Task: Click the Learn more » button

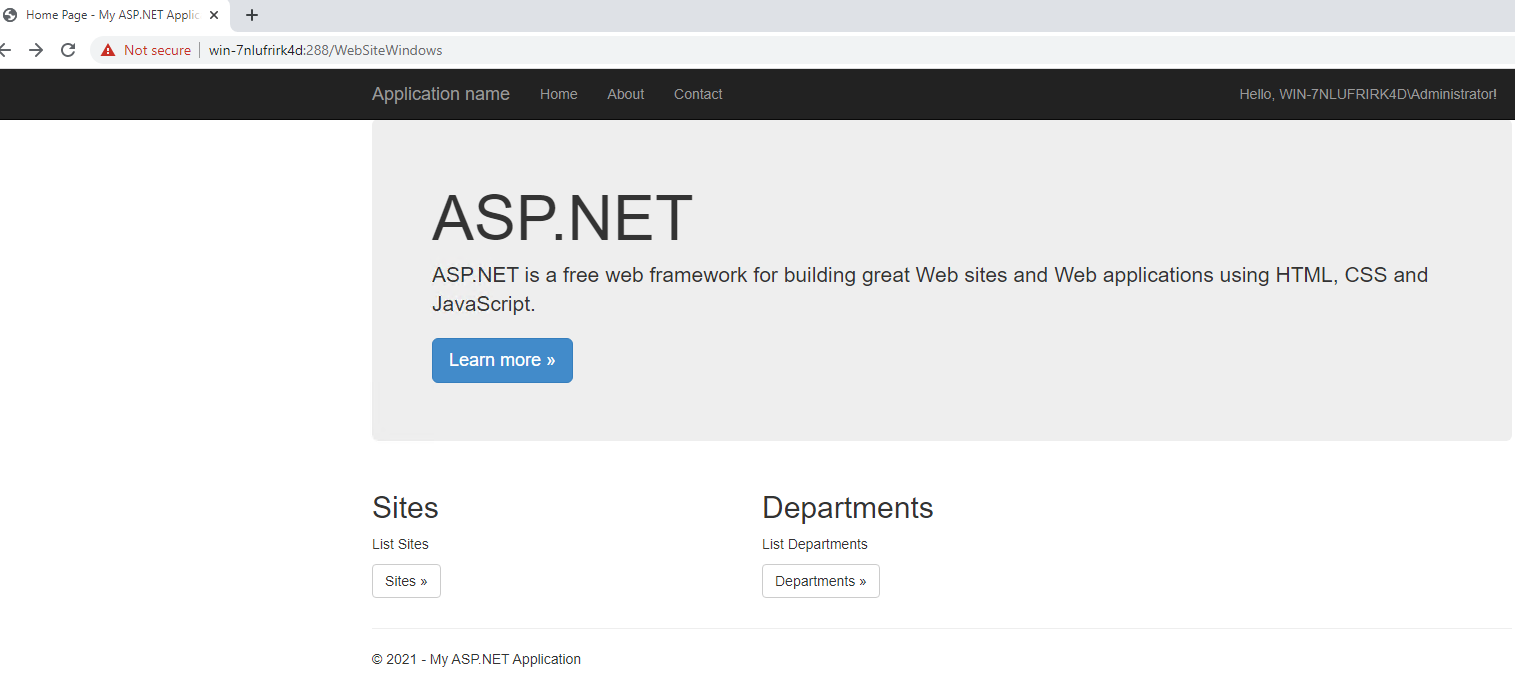Action: coord(502,360)
